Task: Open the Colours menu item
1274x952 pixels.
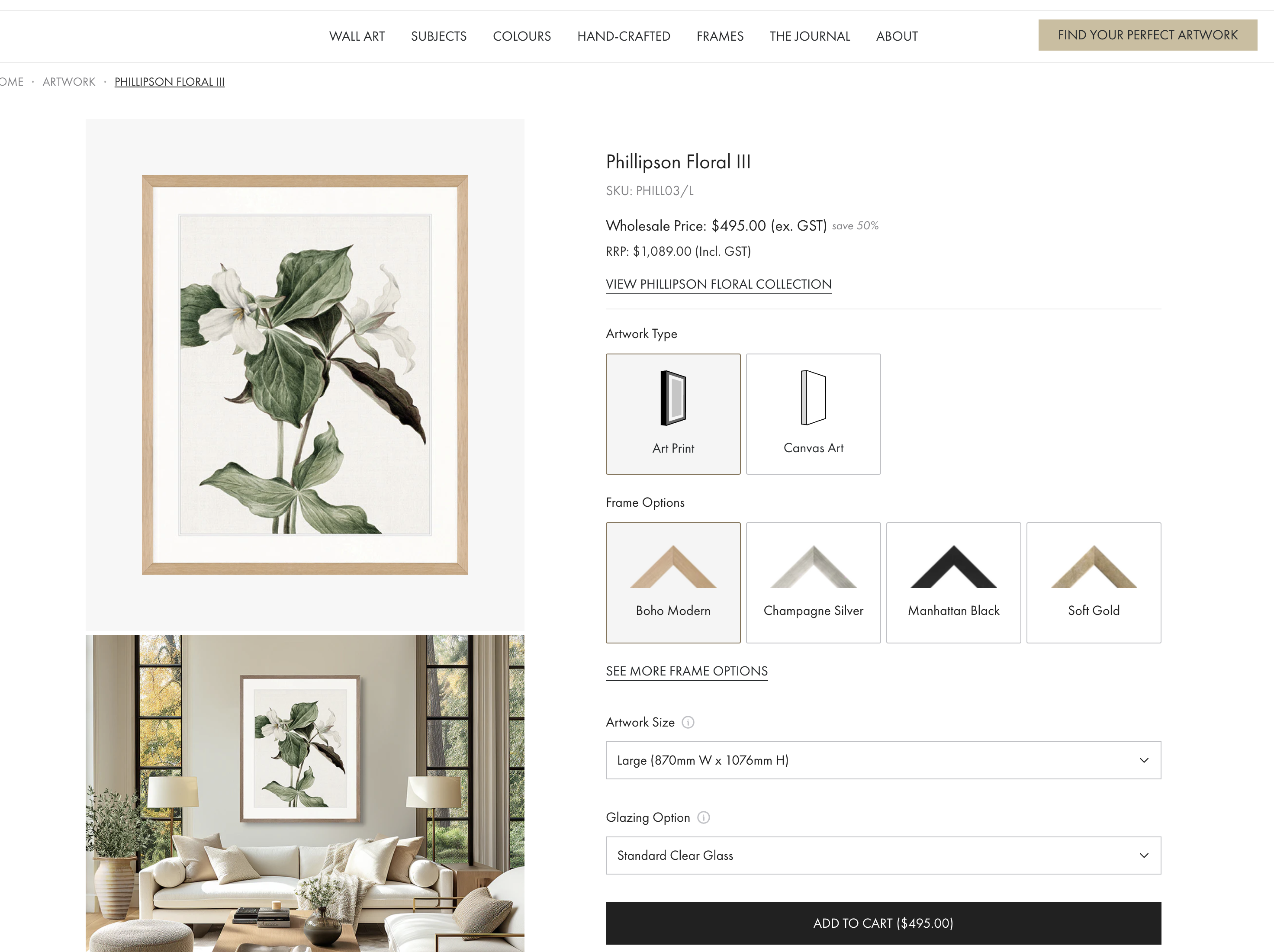Action: pos(522,36)
